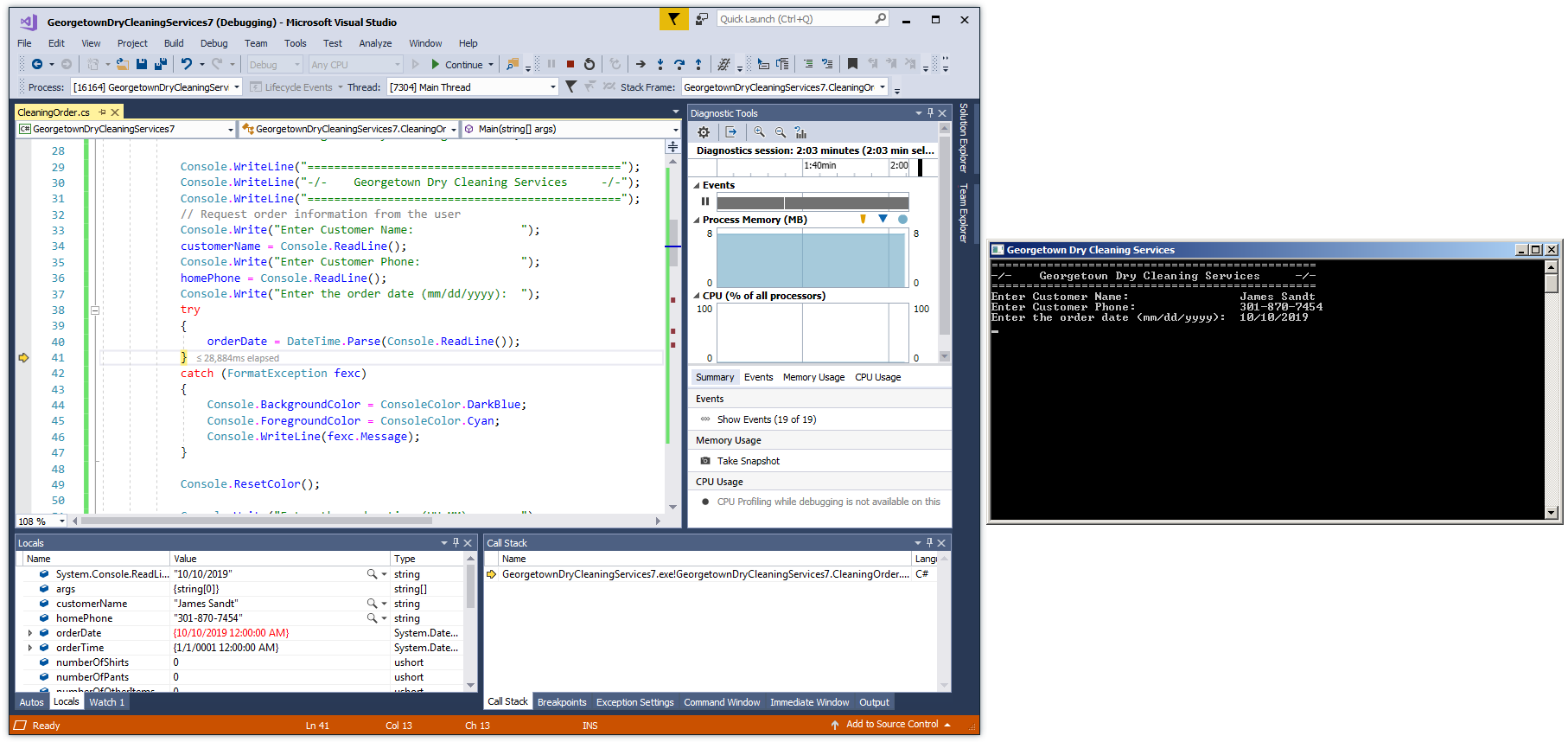Pause the Events track in Diagnostic Tools
The image size is (1568, 742).
coord(705,201)
